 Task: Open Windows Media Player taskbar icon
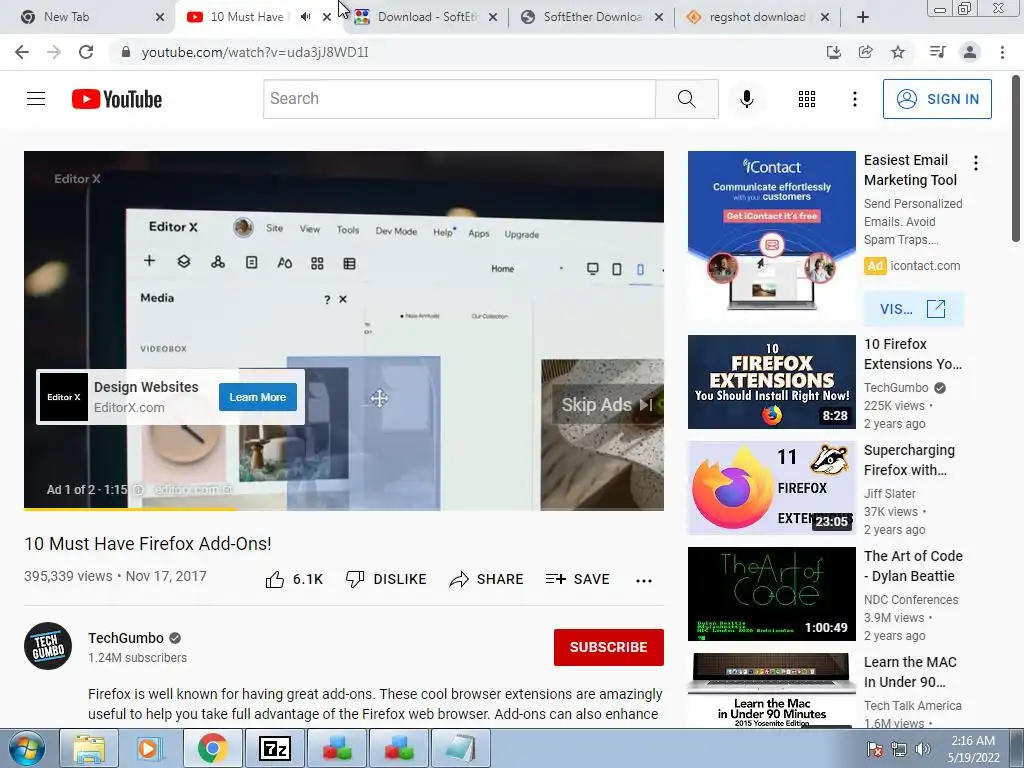tap(150, 749)
